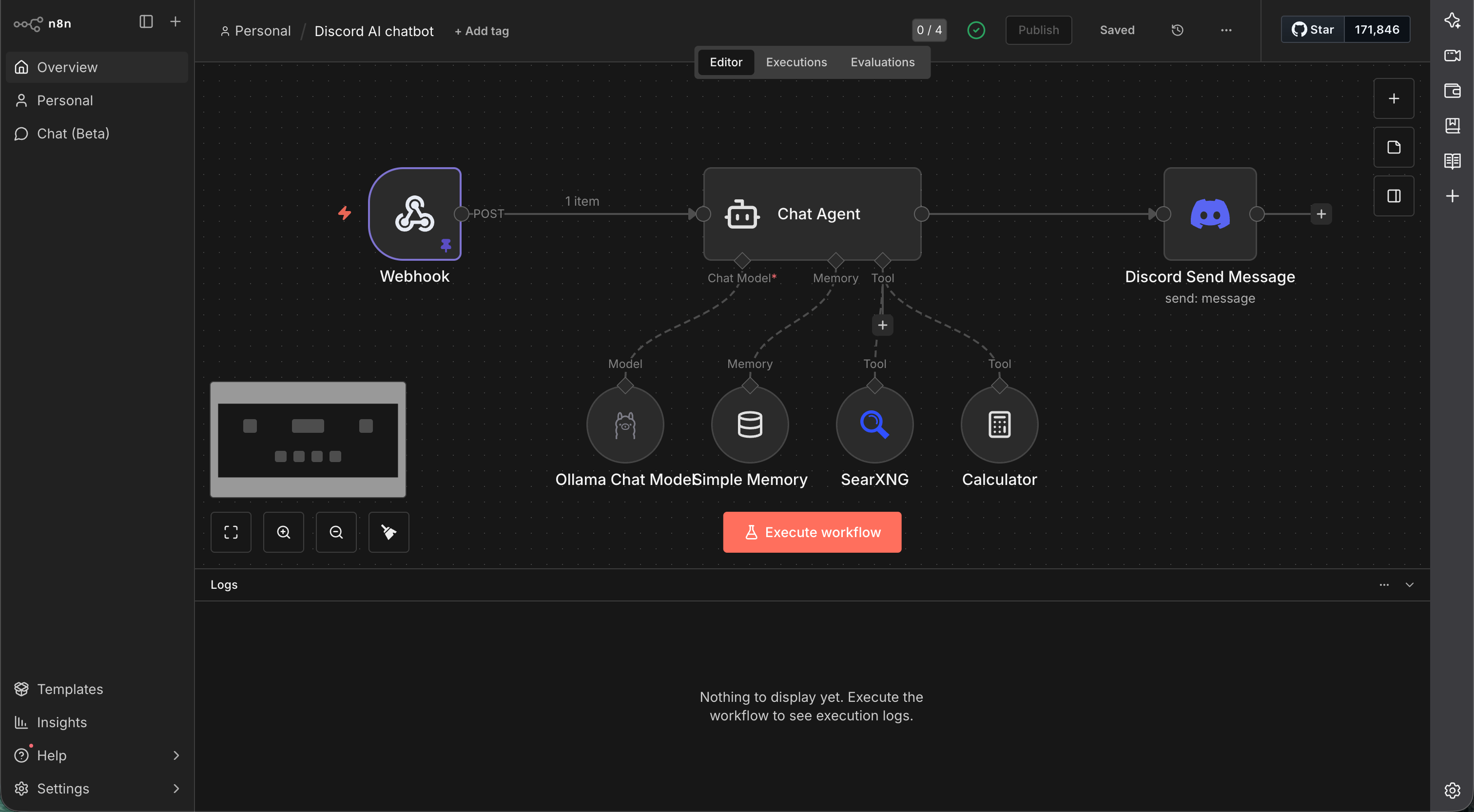Viewport: 1474px width, 812px height.
Task: Switch to the Executions tab
Action: click(x=796, y=62)
